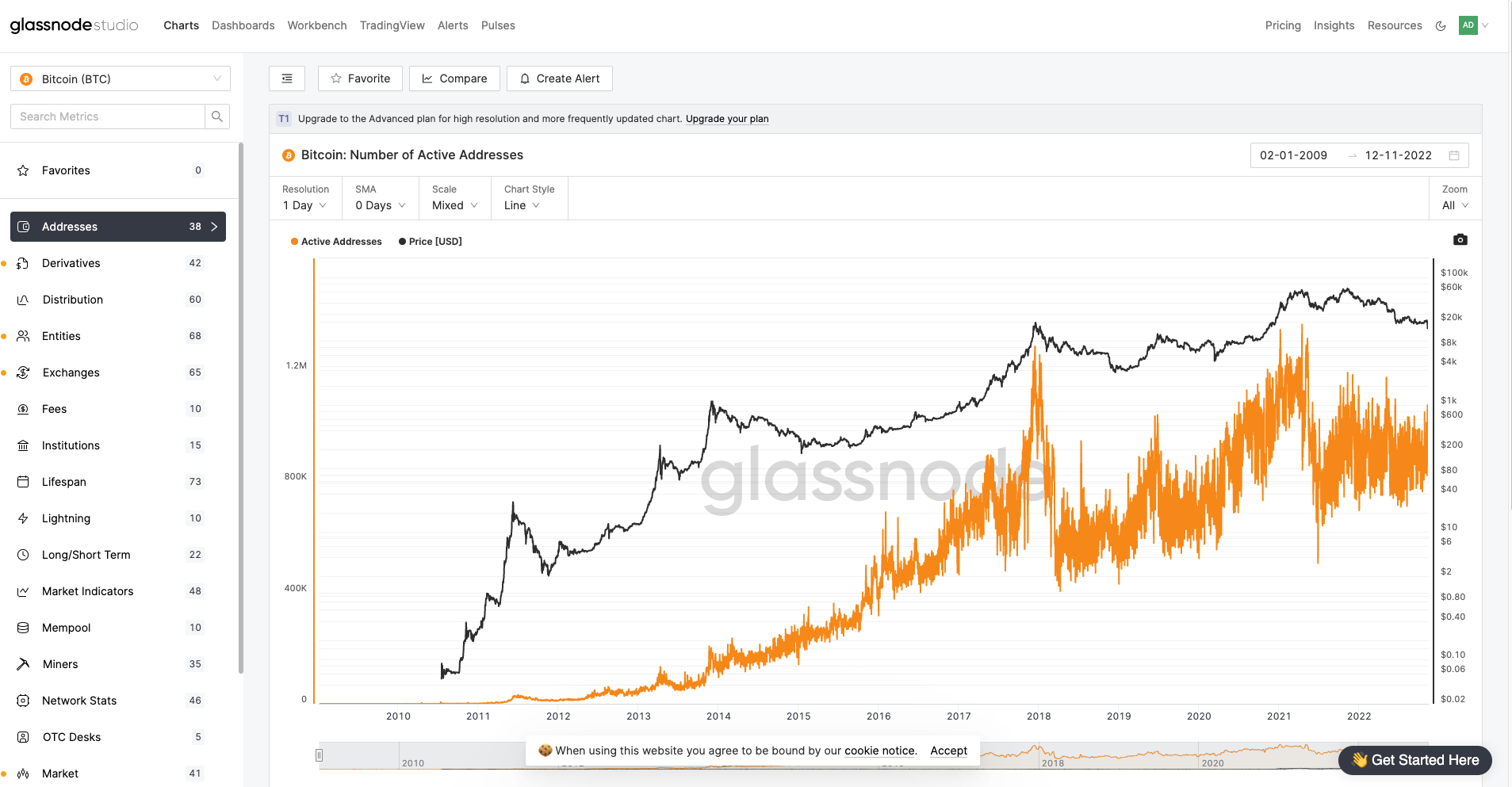This screenshot has width=1512, height=787.
Task: Click the Upgrade your plan link
Action: pos(727,119)
